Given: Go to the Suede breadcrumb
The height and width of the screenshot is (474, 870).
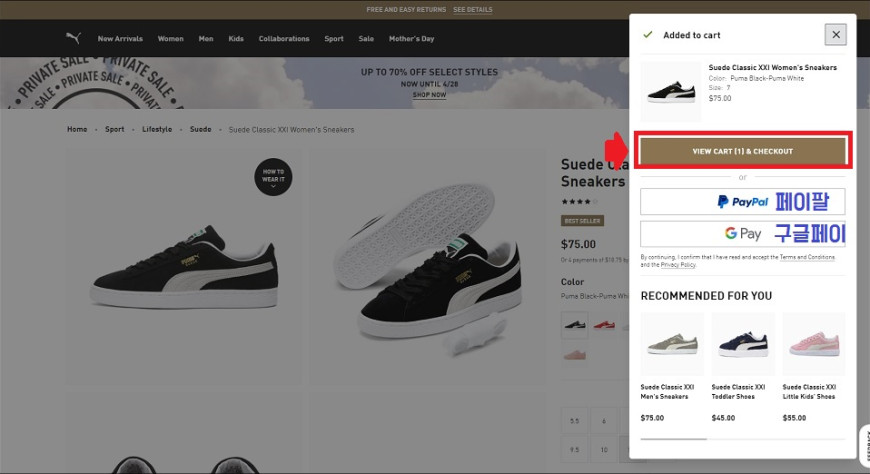Looking at the screenshot, I should [x=200, y=129].
